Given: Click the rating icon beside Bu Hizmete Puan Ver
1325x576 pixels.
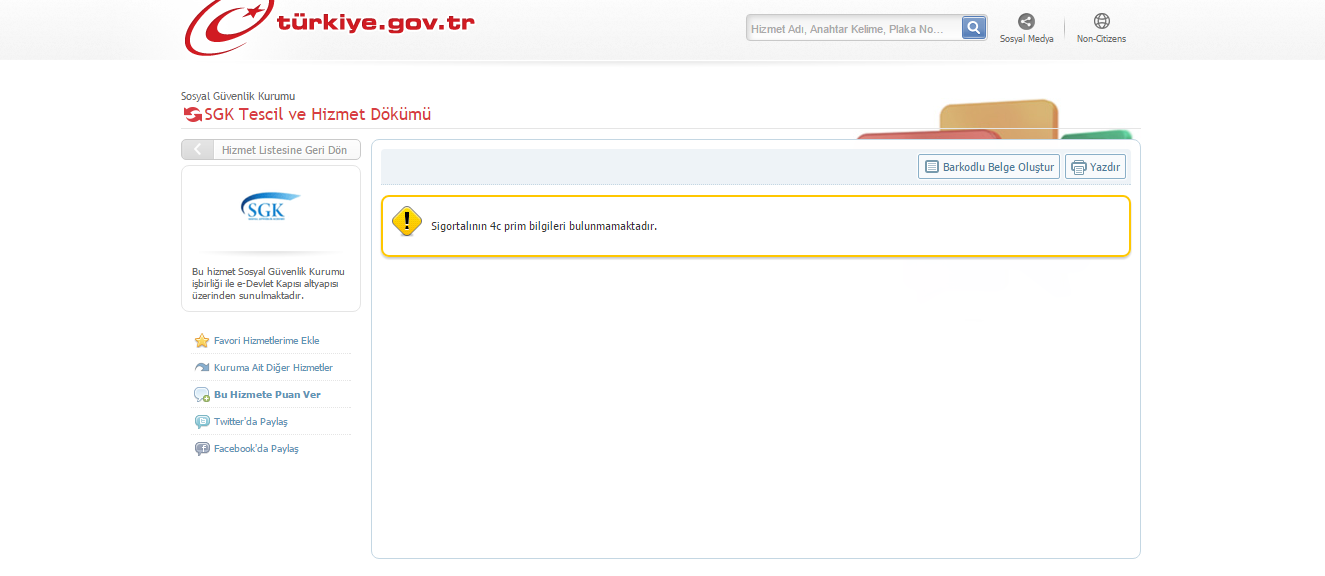Looking at the screenshot, I should [x=202, y=395].
